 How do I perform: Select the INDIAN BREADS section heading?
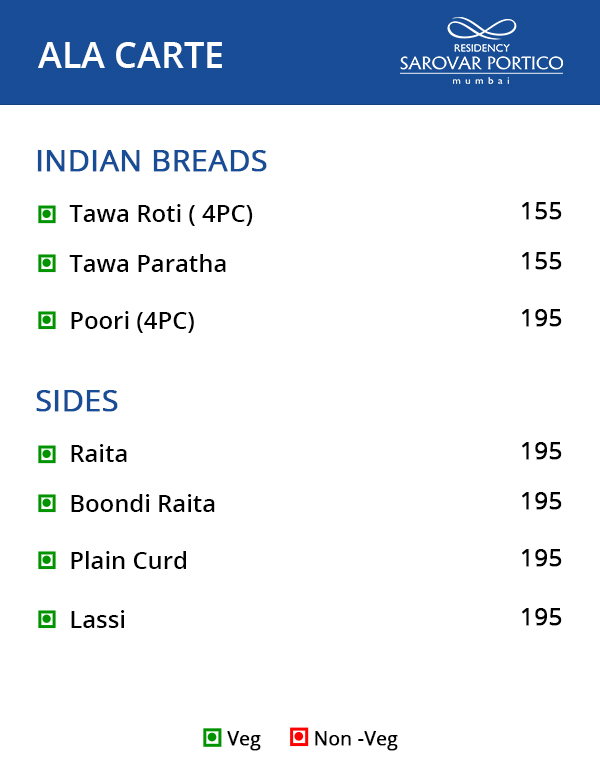pyautogui.click(x=151, y=161)
